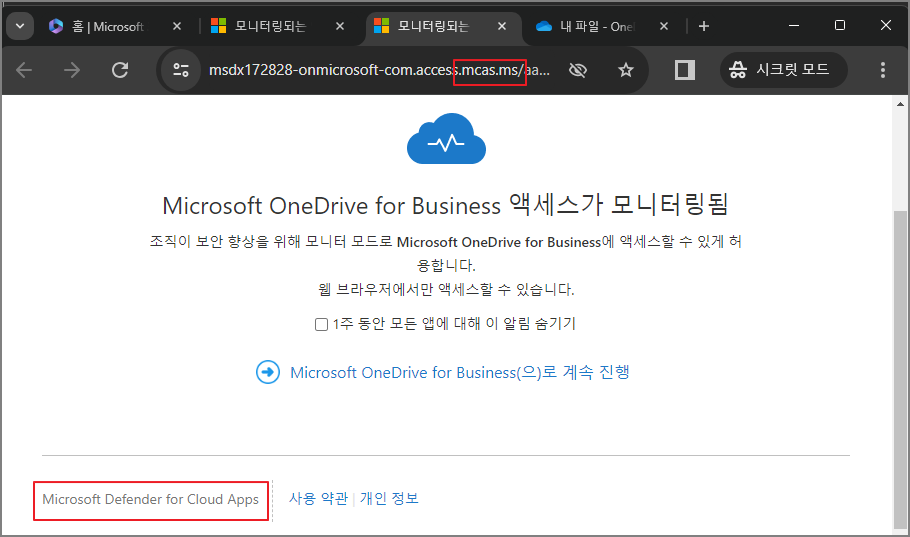Image resolution: width=910 pixels, height=537 pixels.
Task: Minimize the browser window
Action: (x=794, y=26)
